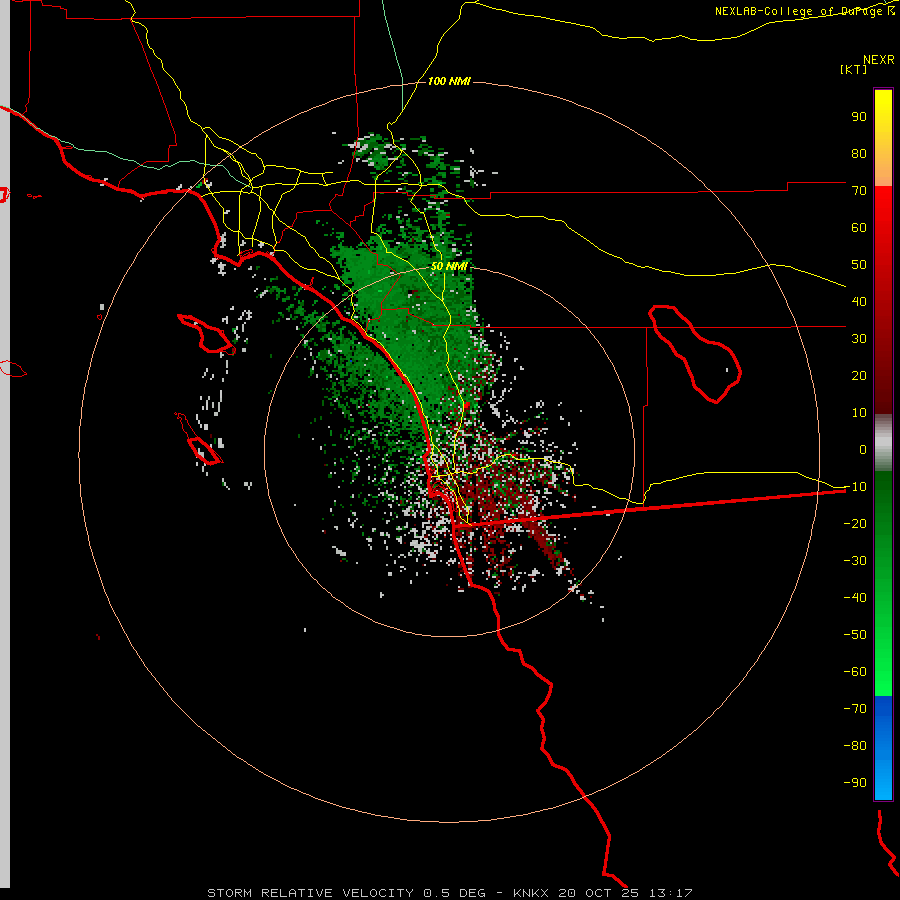This screenshot has width=900, height=900.
Task: Select the 40 knot scale label
Action: pyautogui.click(x=859, y=301)
